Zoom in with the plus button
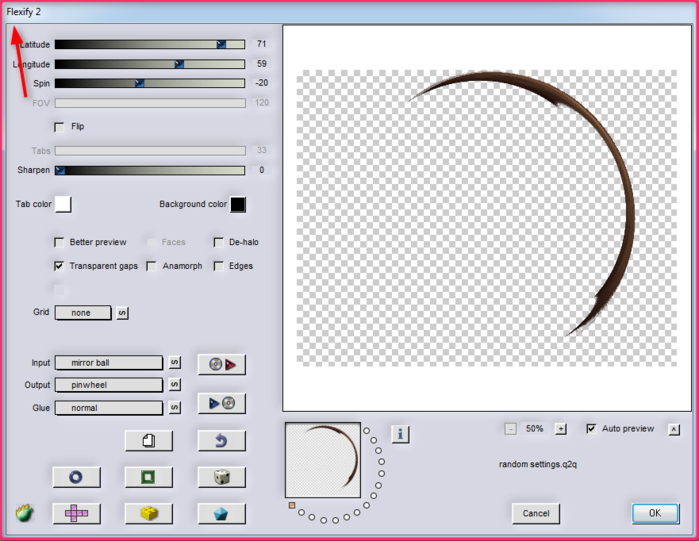Image resolution: width=699 pixels, height=541 pixels. point(561,429)
